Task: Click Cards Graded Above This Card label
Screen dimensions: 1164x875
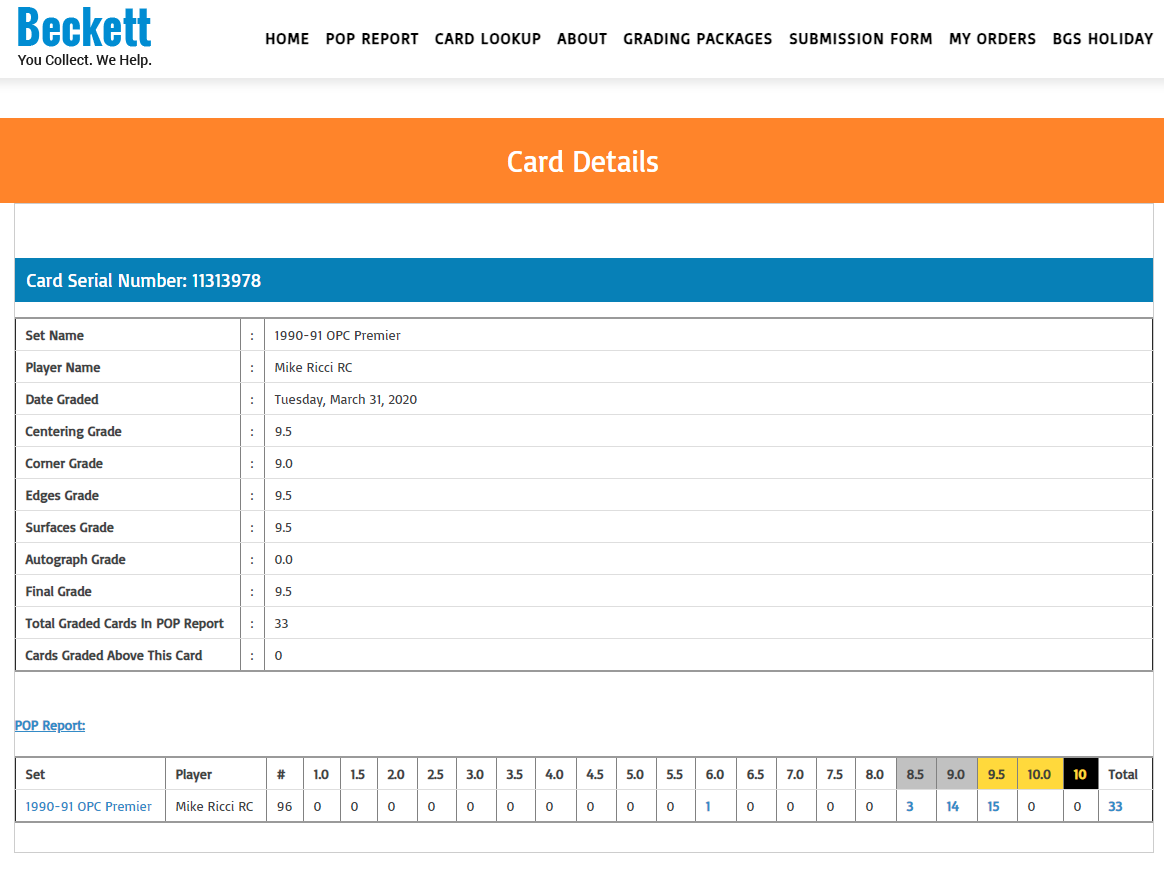Action: click(114, 655)
